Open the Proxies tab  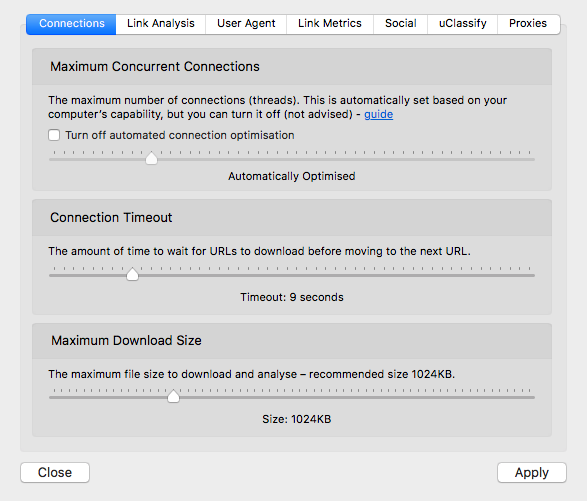point(528,24)
